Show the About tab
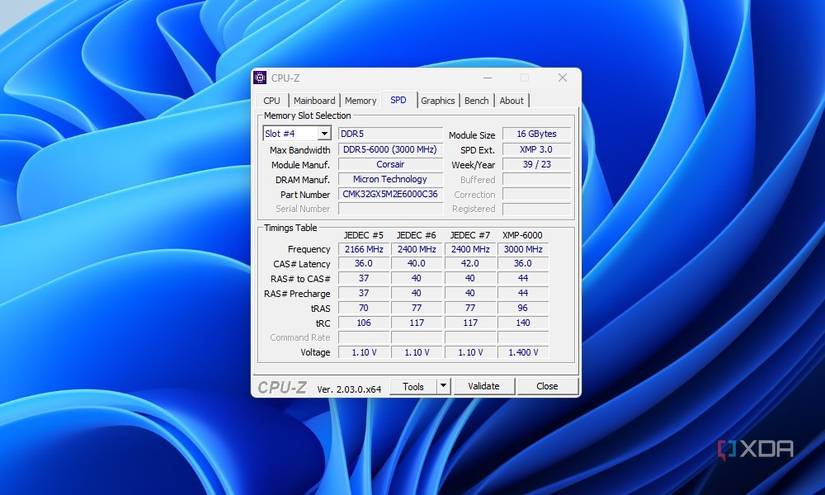 pos(511,100)
